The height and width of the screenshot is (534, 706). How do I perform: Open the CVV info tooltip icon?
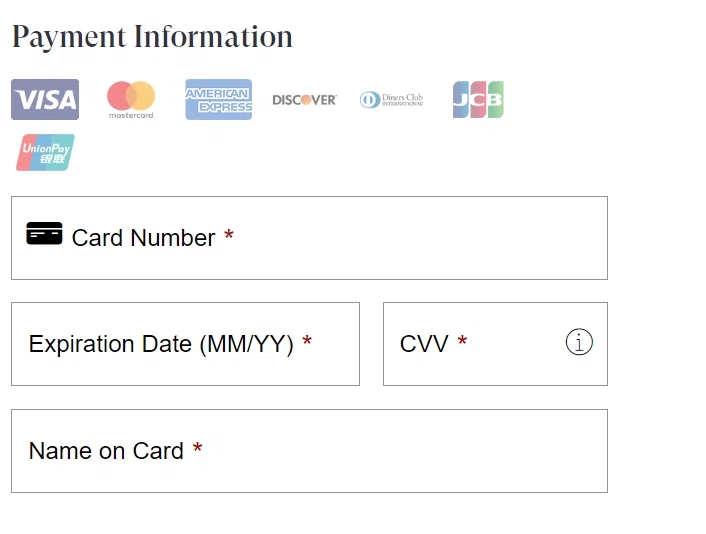(x=579, y=343)
